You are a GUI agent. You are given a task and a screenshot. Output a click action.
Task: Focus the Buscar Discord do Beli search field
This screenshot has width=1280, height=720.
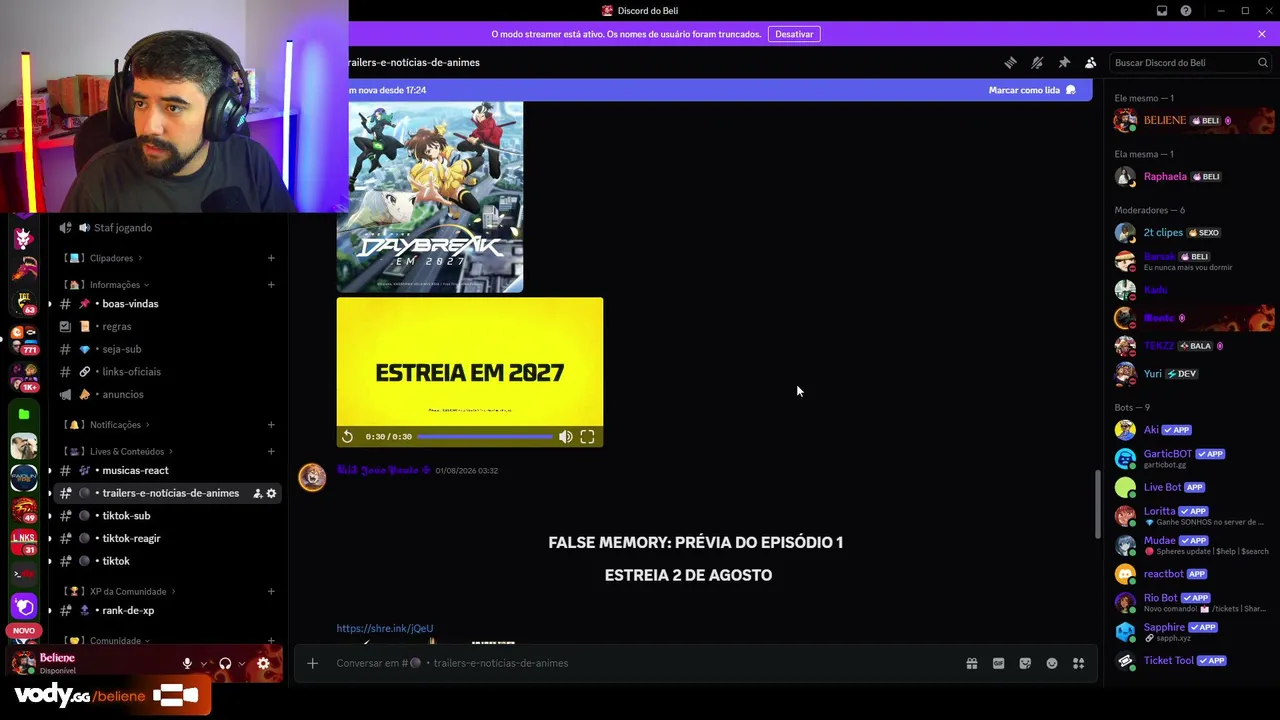tap(1191, 62)
